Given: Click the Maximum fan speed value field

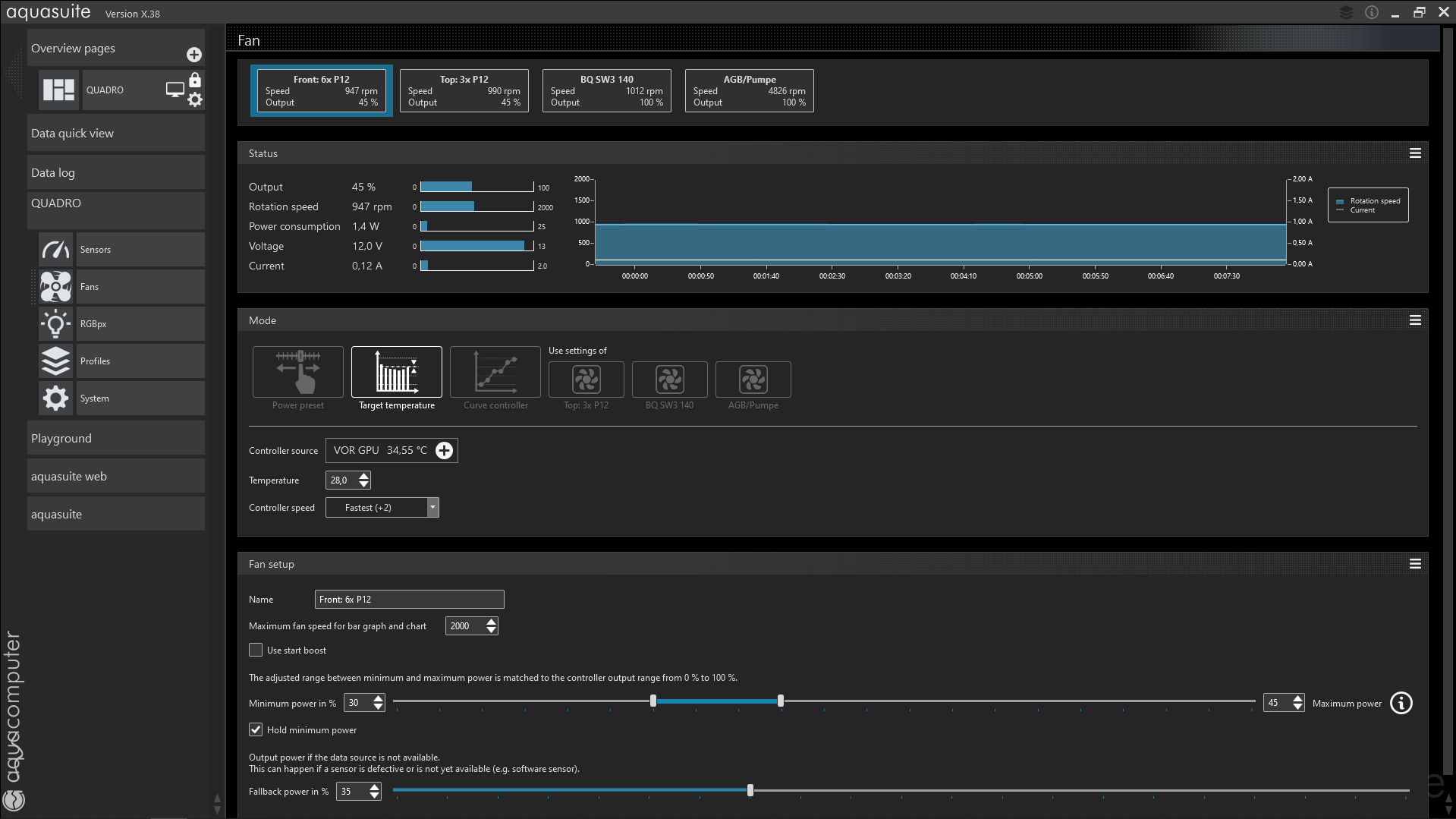Looking at the screenshot, I should [465, 625].
